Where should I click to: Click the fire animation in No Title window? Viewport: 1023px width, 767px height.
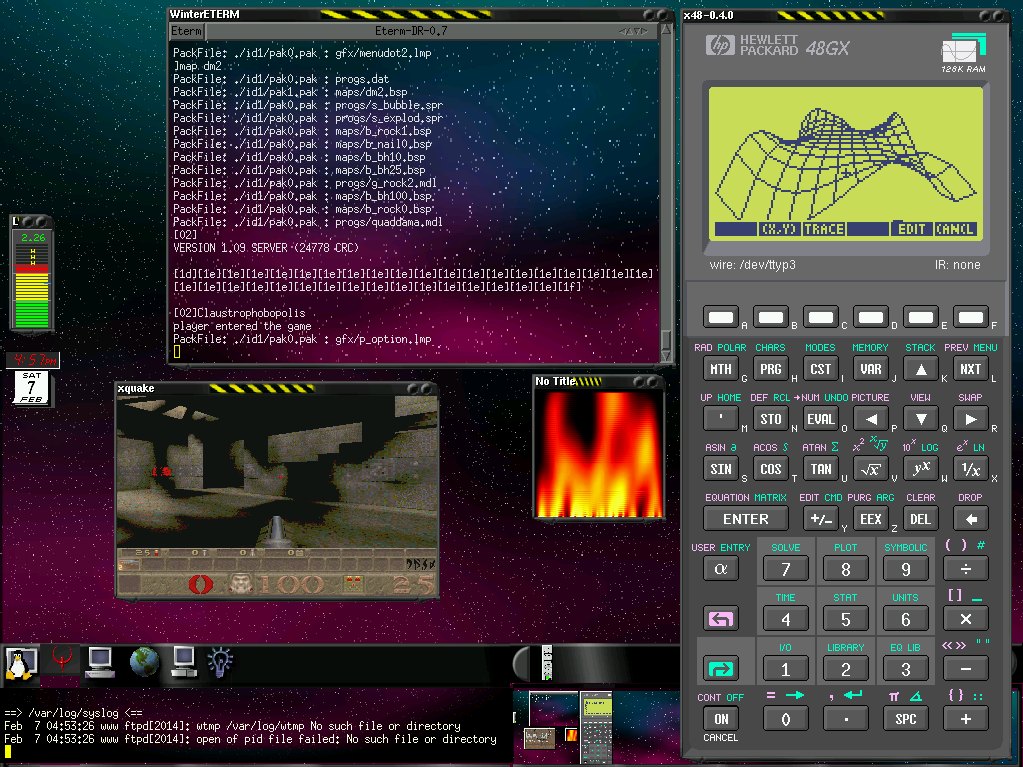pyautogui.click(x=599, y=454)
